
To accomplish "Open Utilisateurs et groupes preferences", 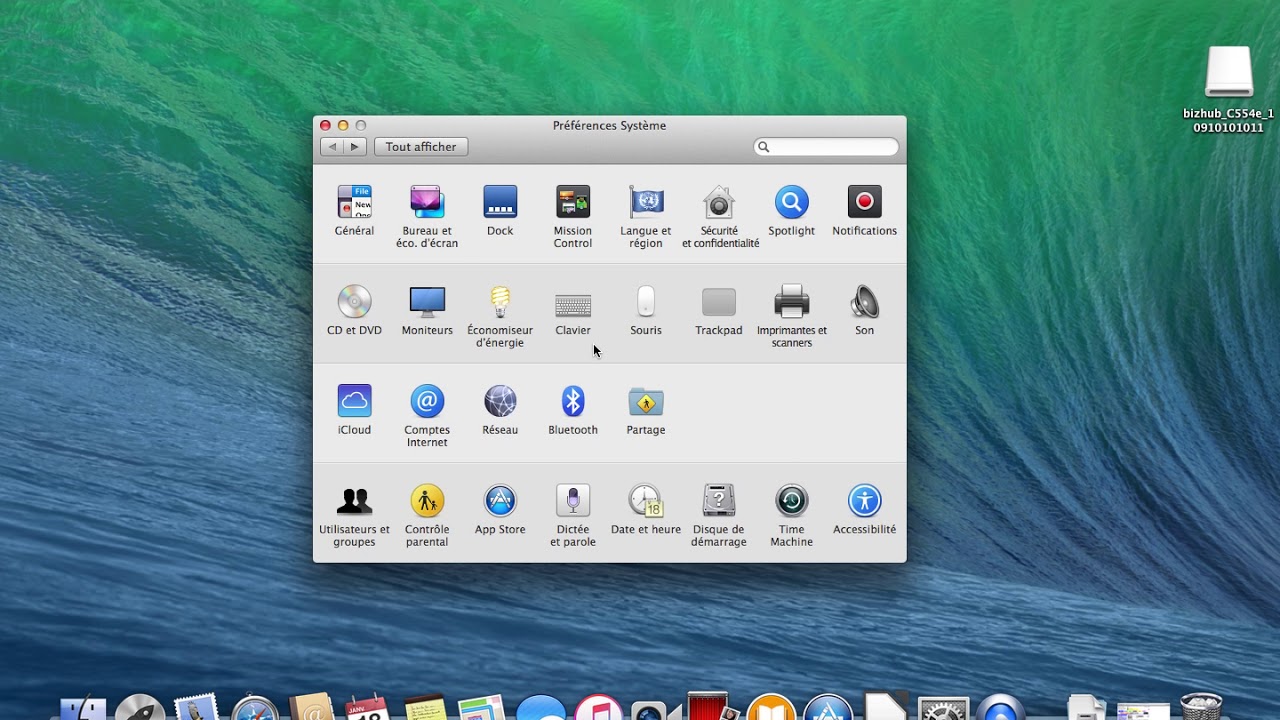I will (x=354, y=515).
